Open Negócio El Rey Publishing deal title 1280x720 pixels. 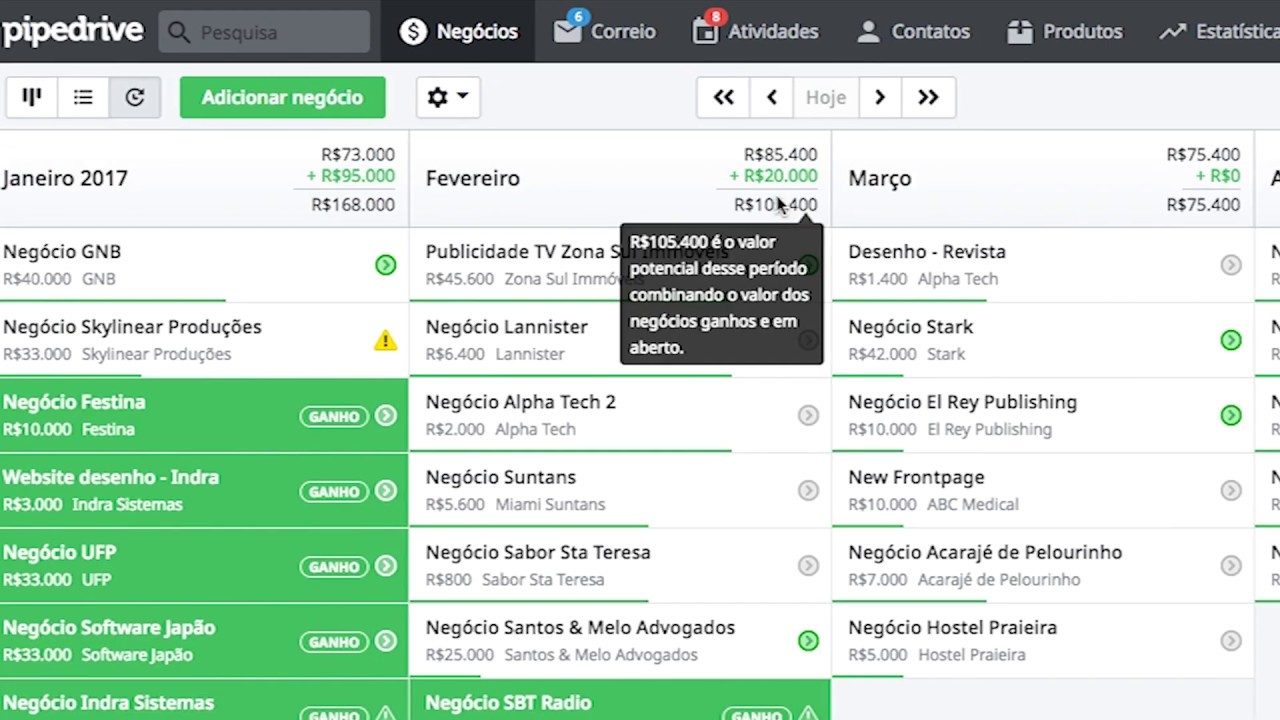[x=963, y=402]
